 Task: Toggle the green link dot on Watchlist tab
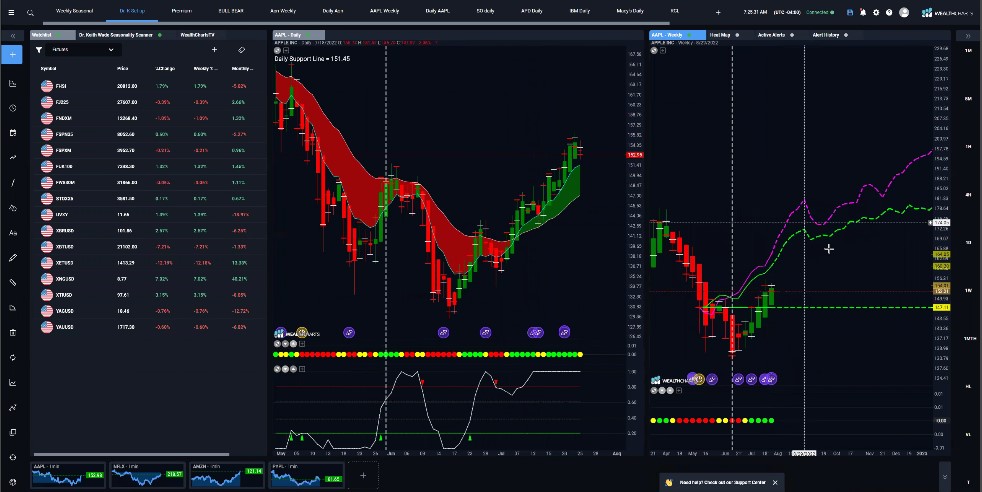point(58,35)
